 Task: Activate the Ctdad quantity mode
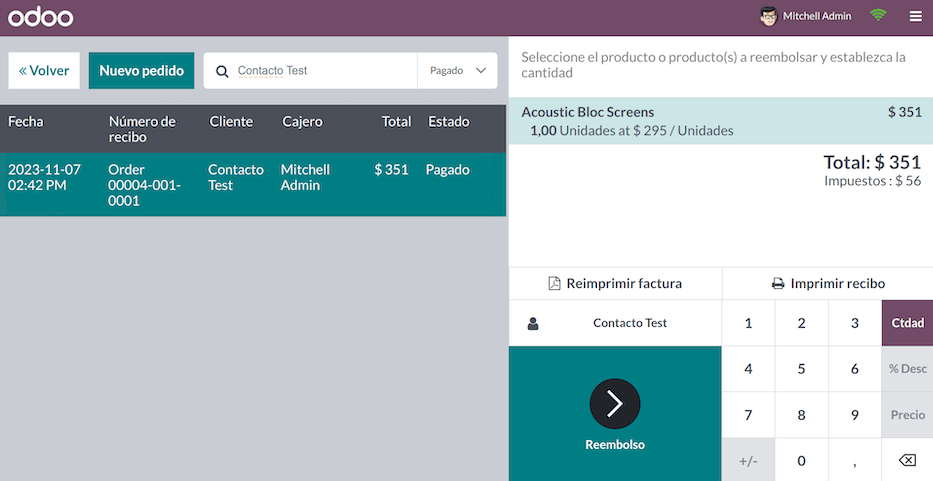click(907, 323)
